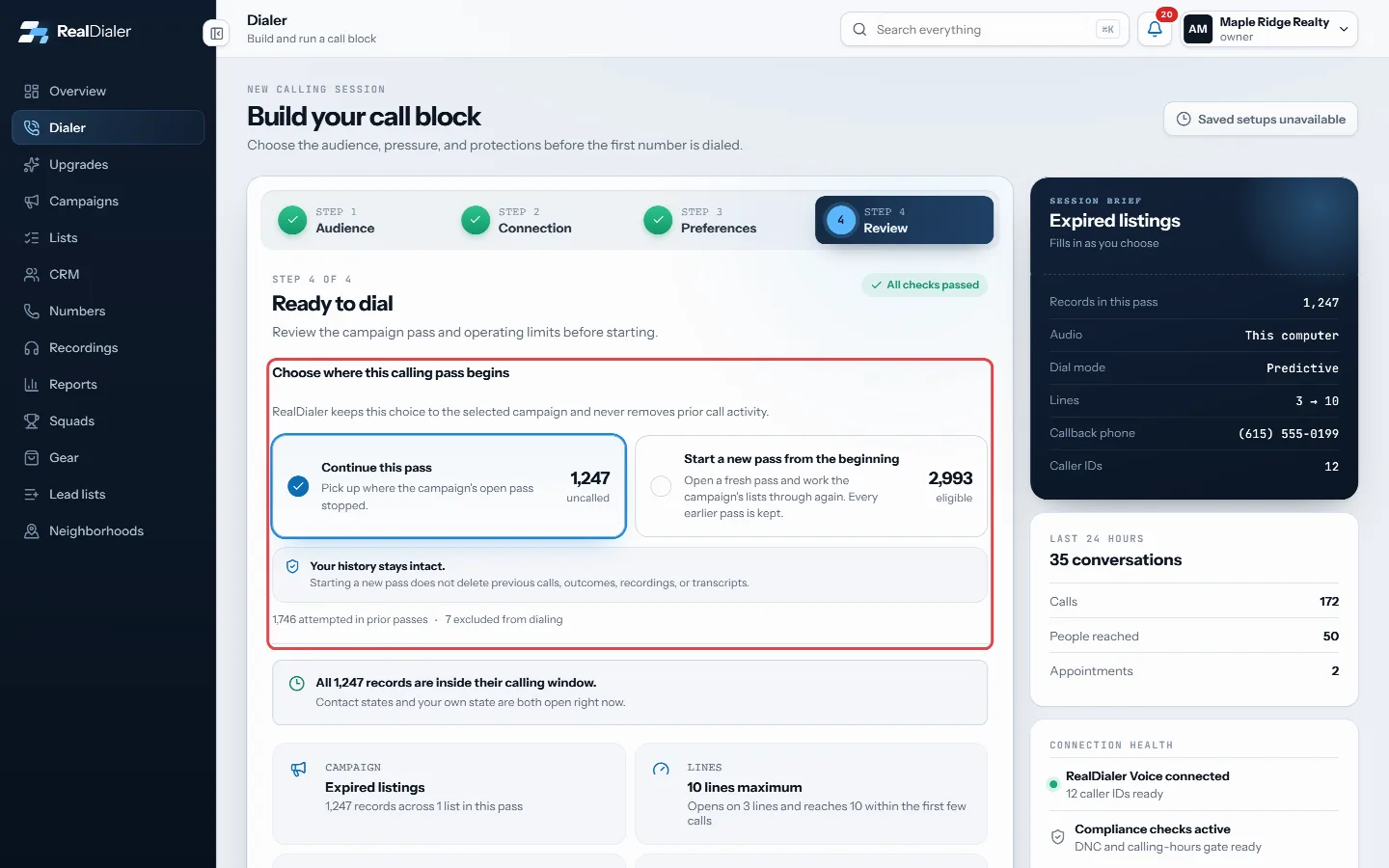Screen dimensions: 1389x868
Task: Click the Callback phone number (615) 555-0199
Action: click(1288, 434)
